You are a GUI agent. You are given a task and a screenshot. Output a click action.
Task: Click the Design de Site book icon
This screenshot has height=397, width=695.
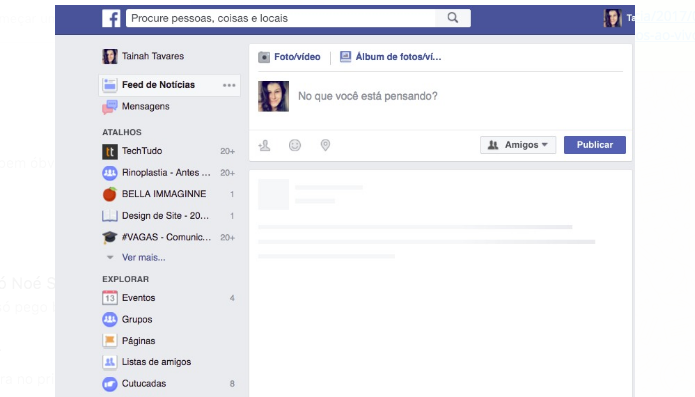tap(109, 216)
